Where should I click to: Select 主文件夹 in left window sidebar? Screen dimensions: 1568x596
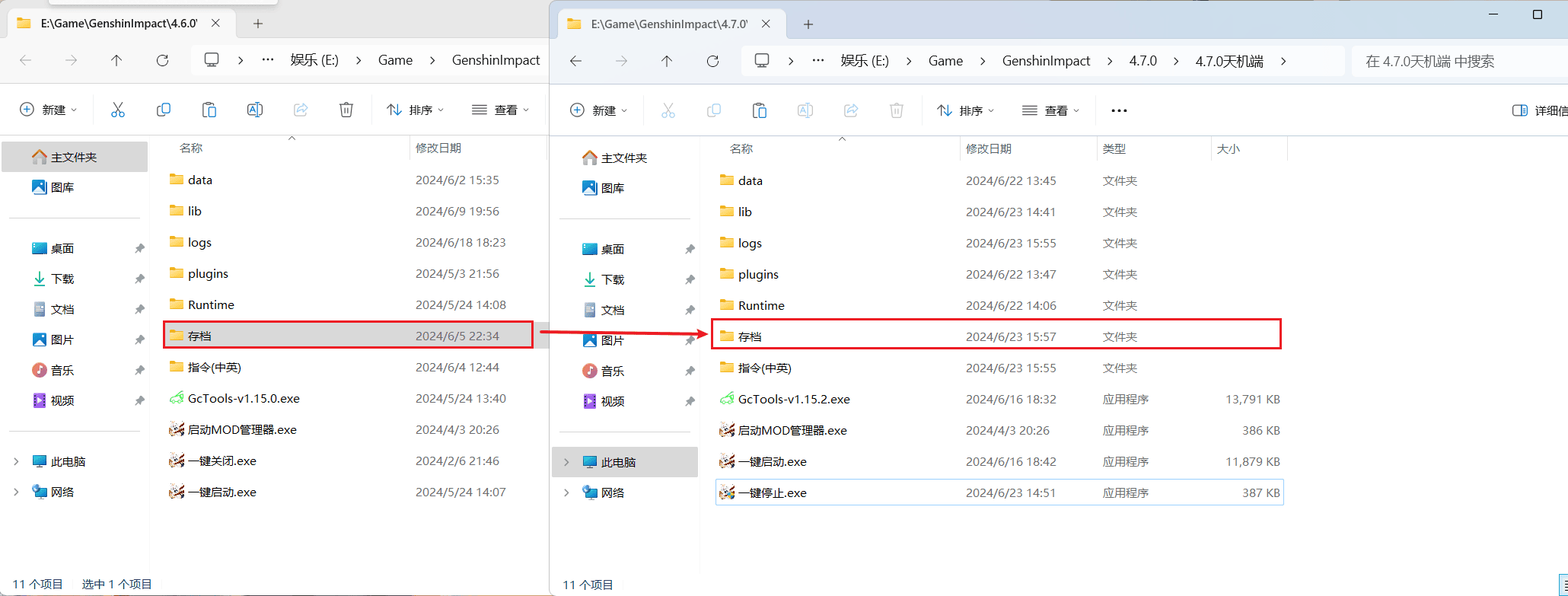75,157
